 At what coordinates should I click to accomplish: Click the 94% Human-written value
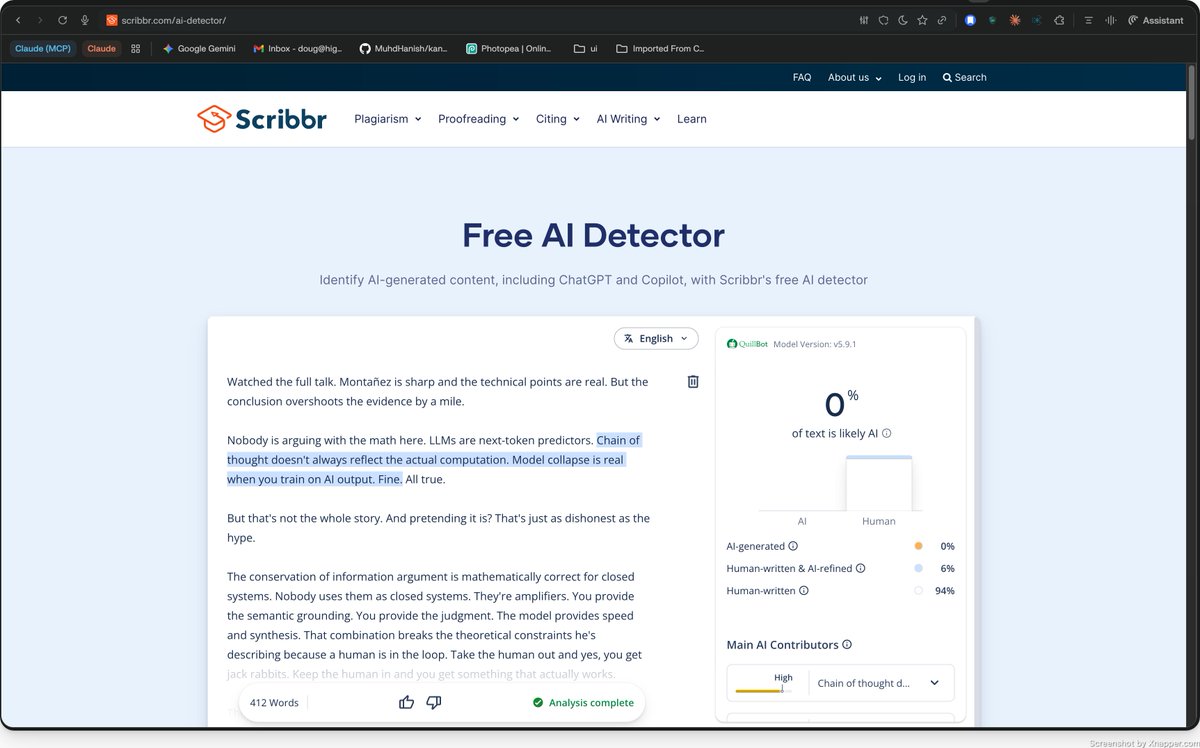click(944, 591)
